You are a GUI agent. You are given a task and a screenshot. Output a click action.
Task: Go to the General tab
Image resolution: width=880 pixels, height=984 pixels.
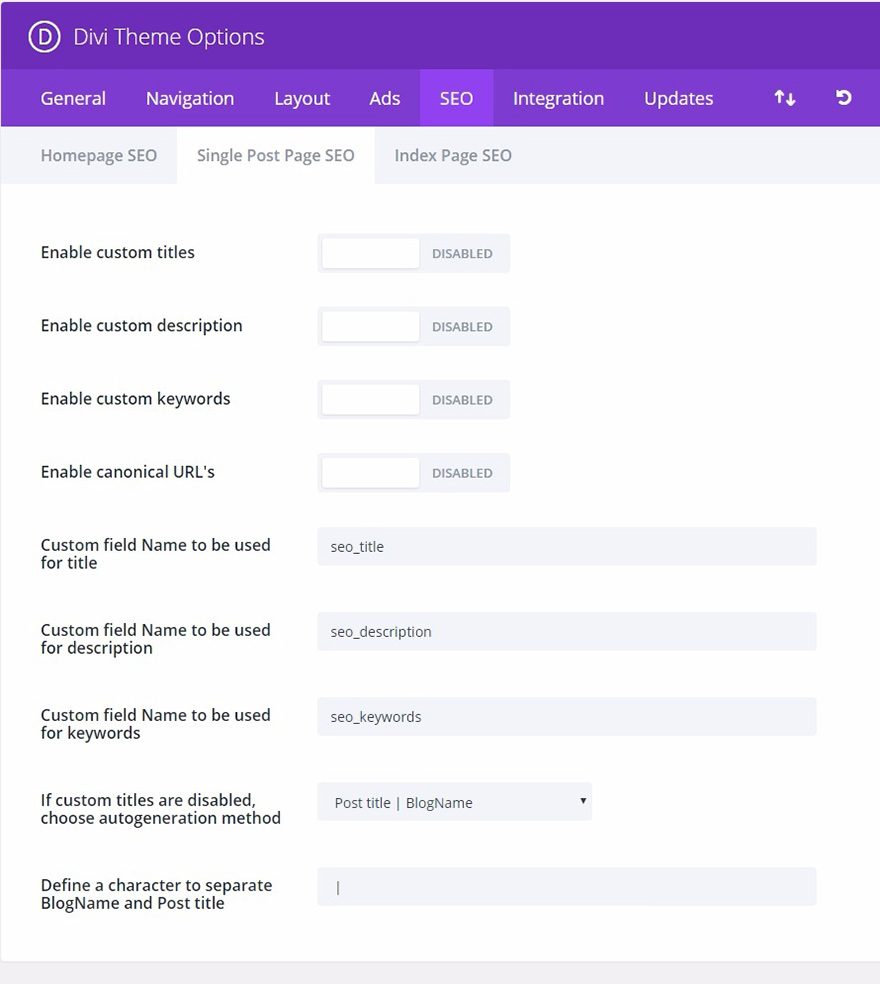pos(72,97)
